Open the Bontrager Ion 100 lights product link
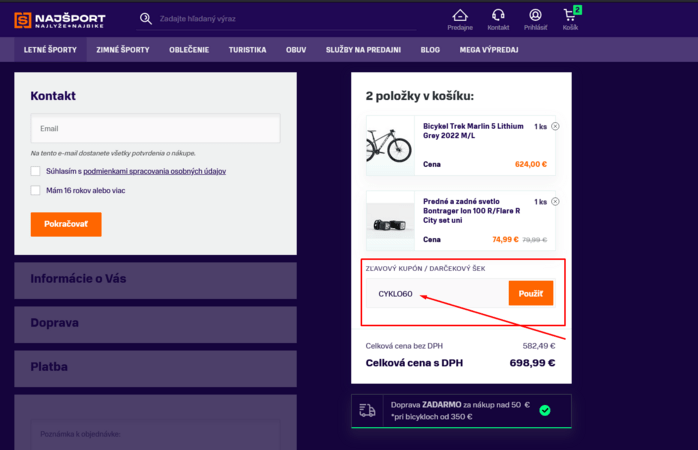 tap(471, 211)
